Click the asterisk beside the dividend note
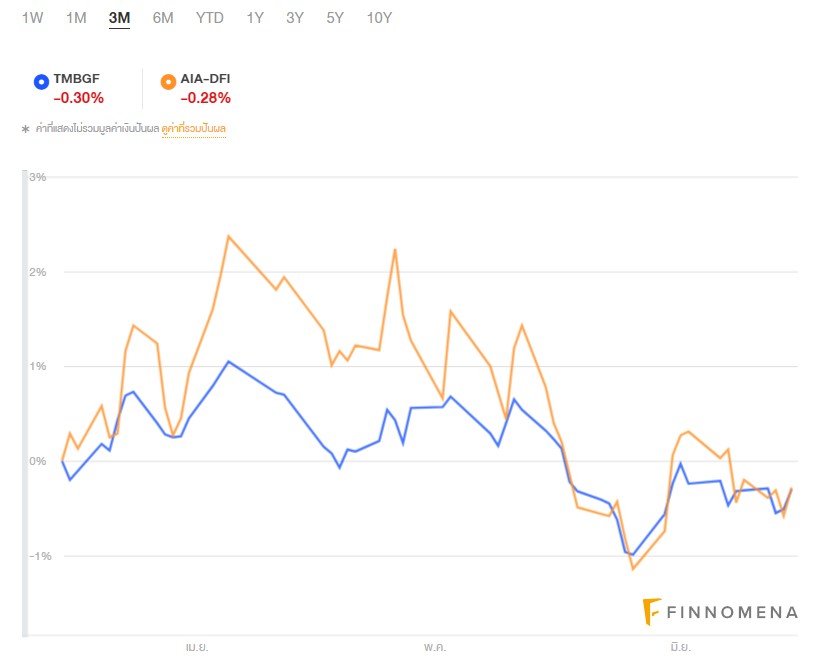The height and width of the screenshot is (663, 822). pos(25,129)
